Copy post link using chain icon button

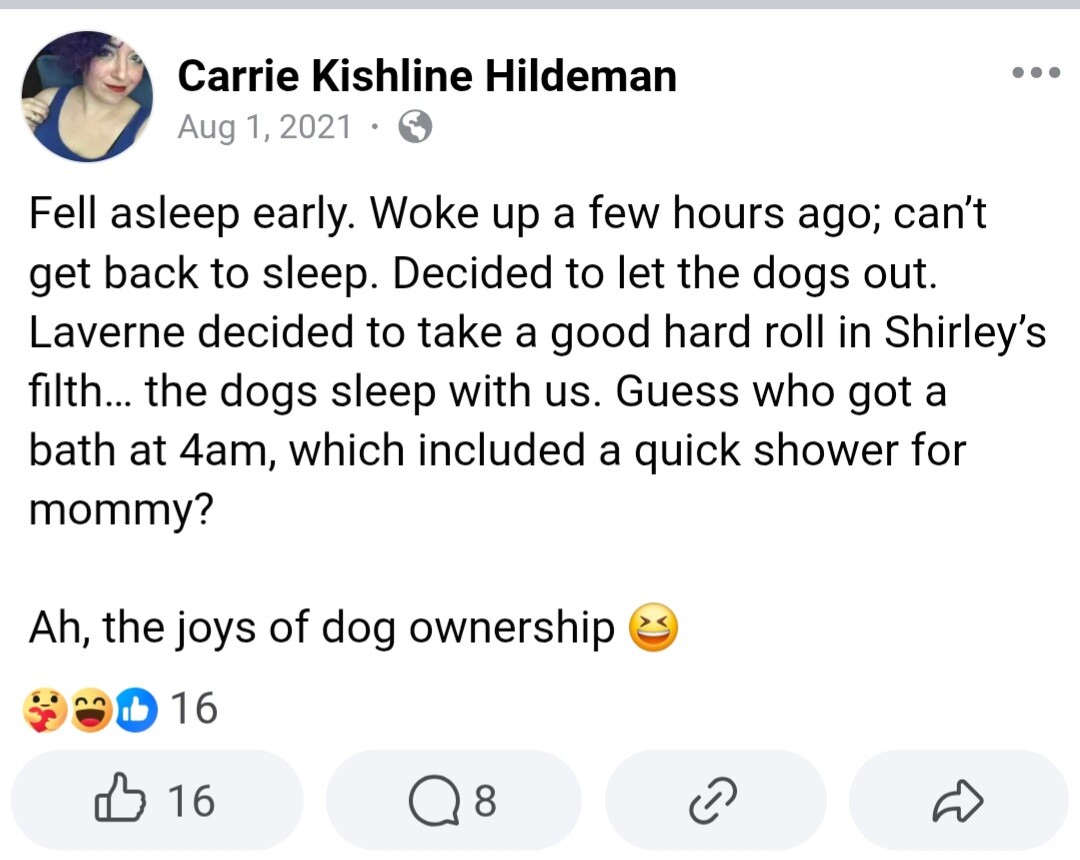click(715, 800)
